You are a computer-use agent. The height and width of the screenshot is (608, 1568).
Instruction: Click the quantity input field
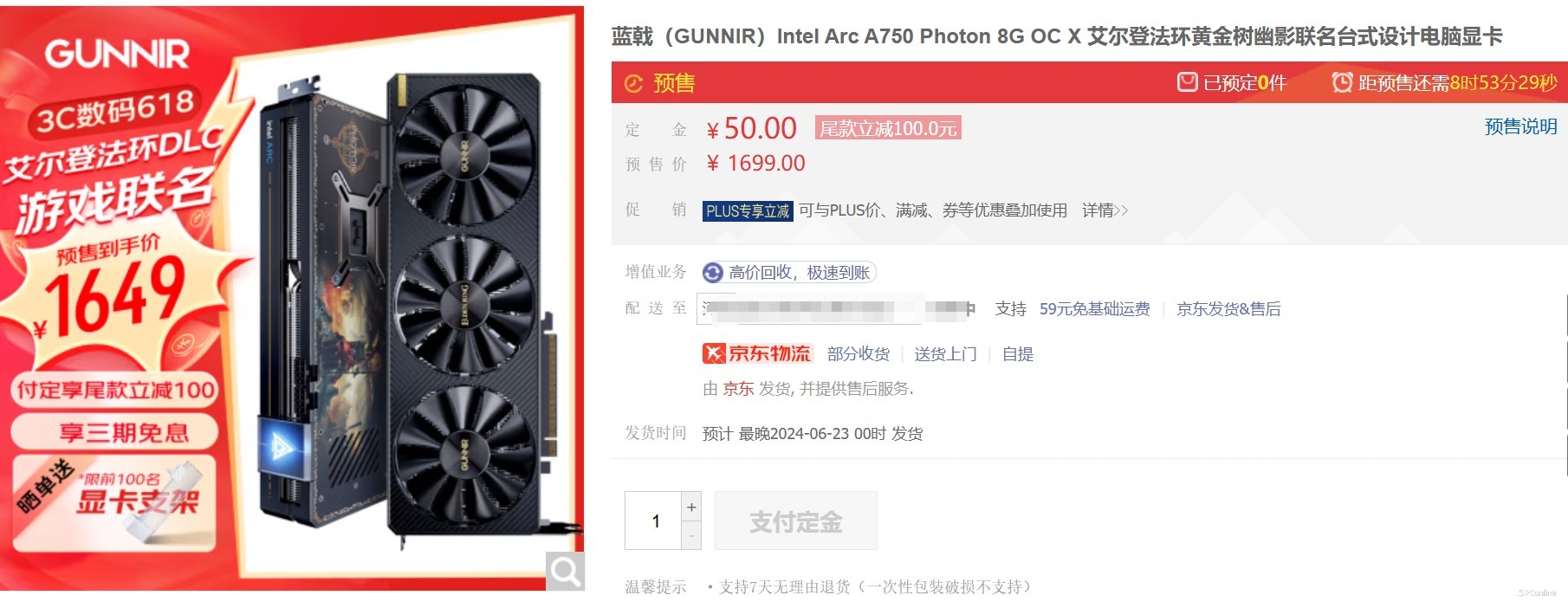click(654, 521)
